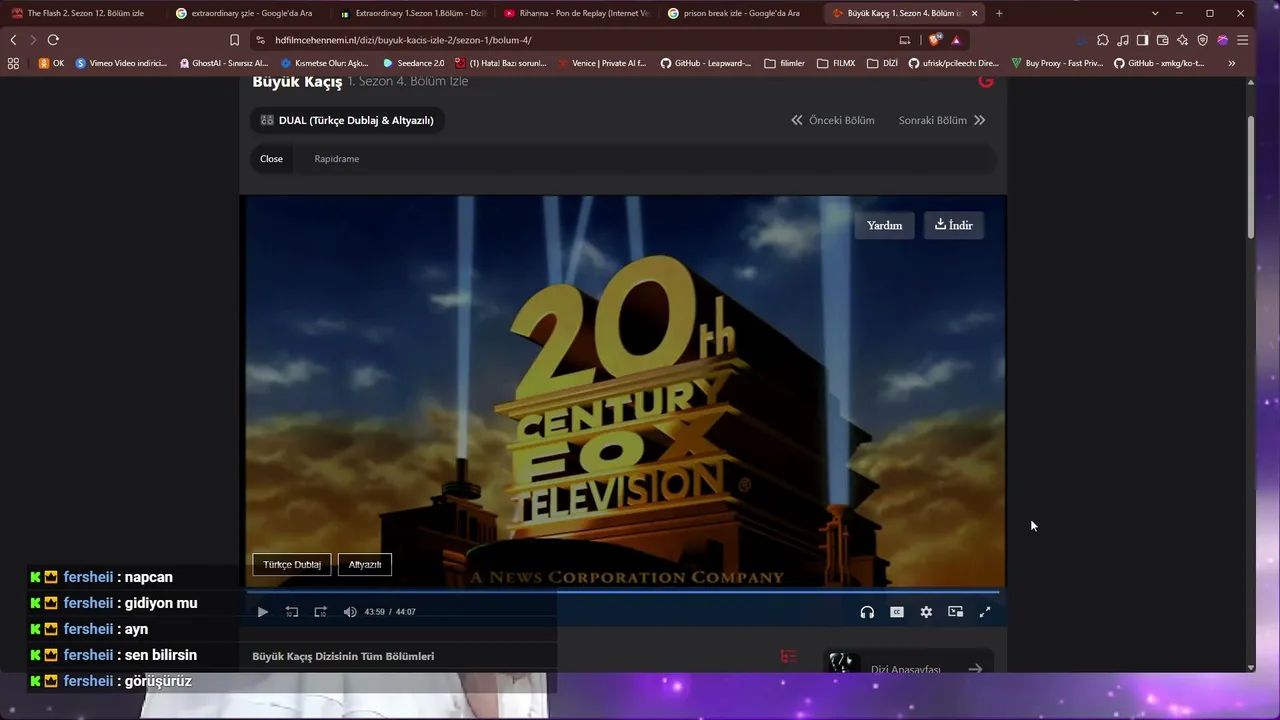Open Vimeo Video indirici bookmark

pos(121,63)
